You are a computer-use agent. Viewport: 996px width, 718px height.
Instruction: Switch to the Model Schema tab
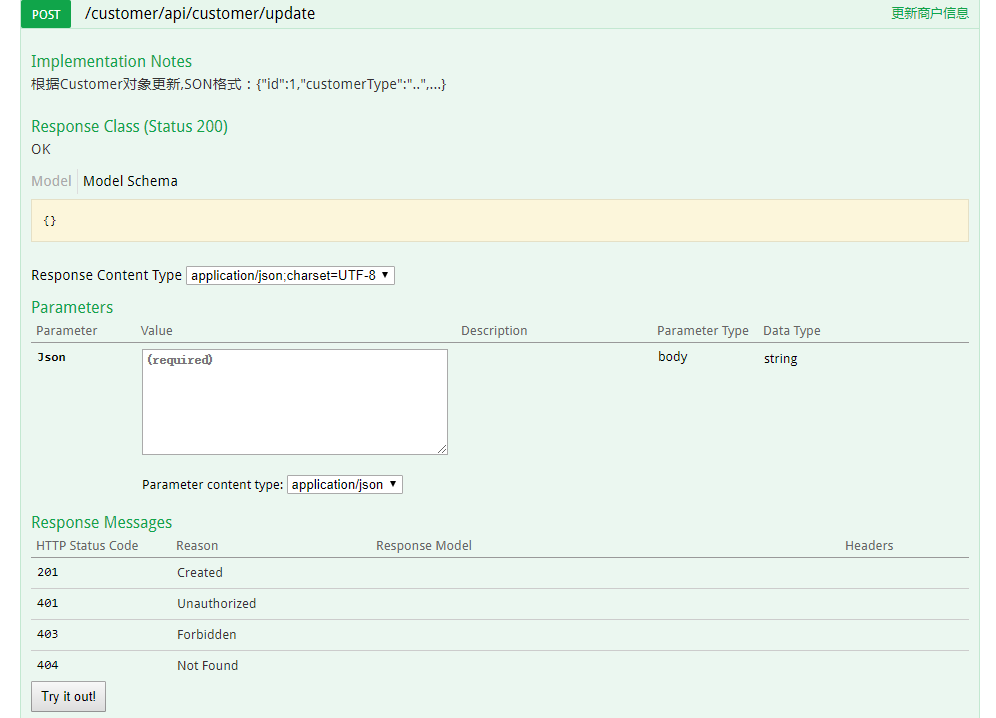pyautogui.click(x=130, y=181)
